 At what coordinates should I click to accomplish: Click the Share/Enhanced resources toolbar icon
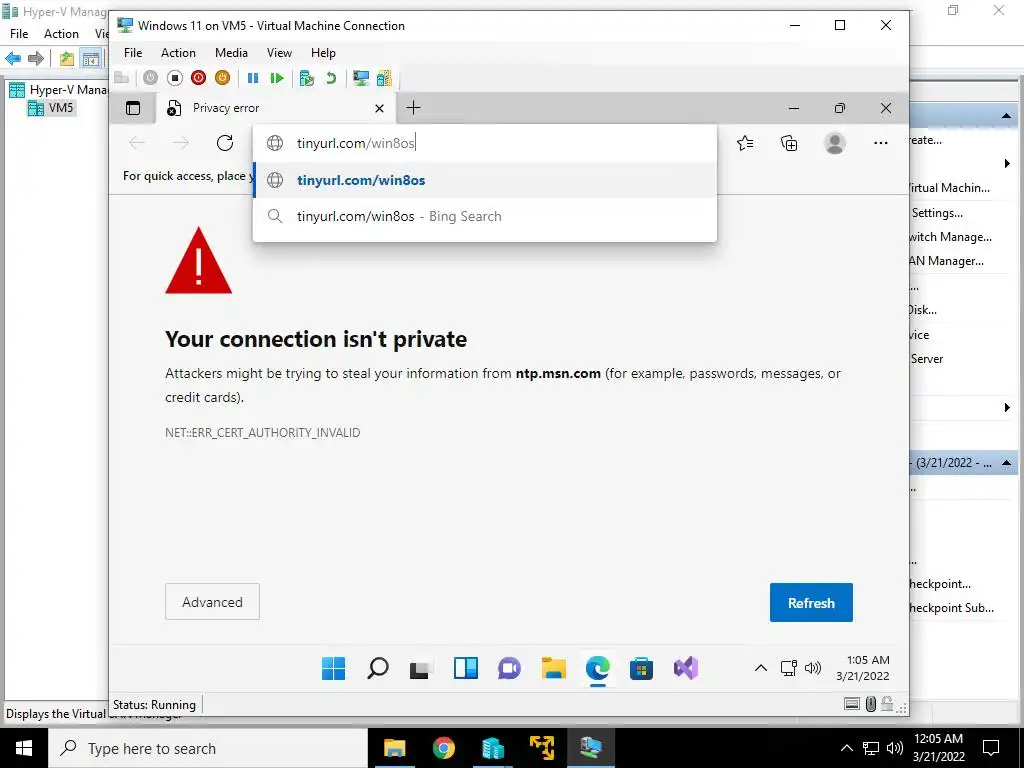click(384, 78)
